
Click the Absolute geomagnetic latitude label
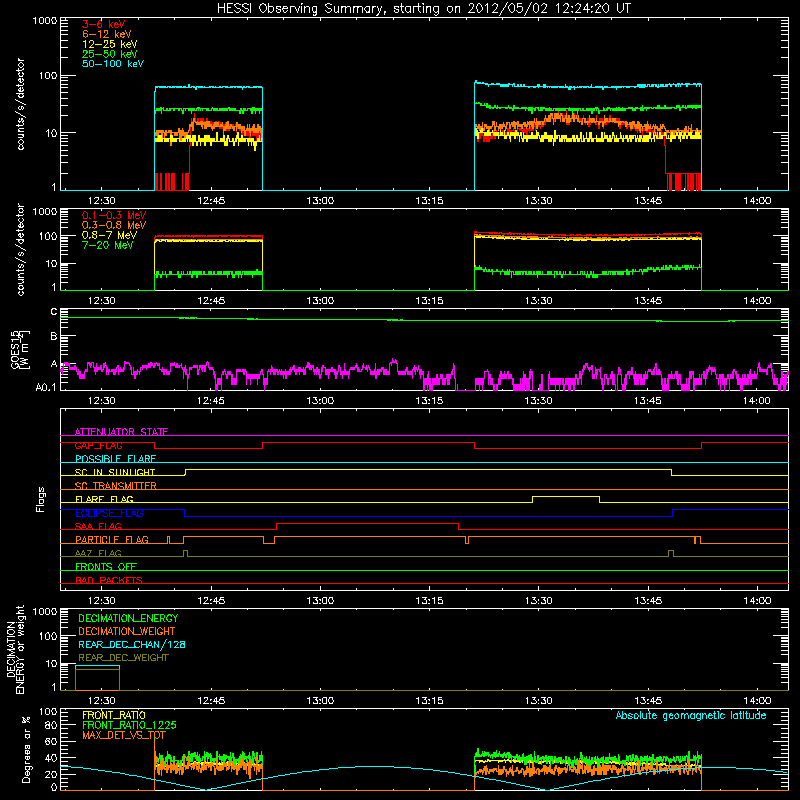[x=691, y=715]
